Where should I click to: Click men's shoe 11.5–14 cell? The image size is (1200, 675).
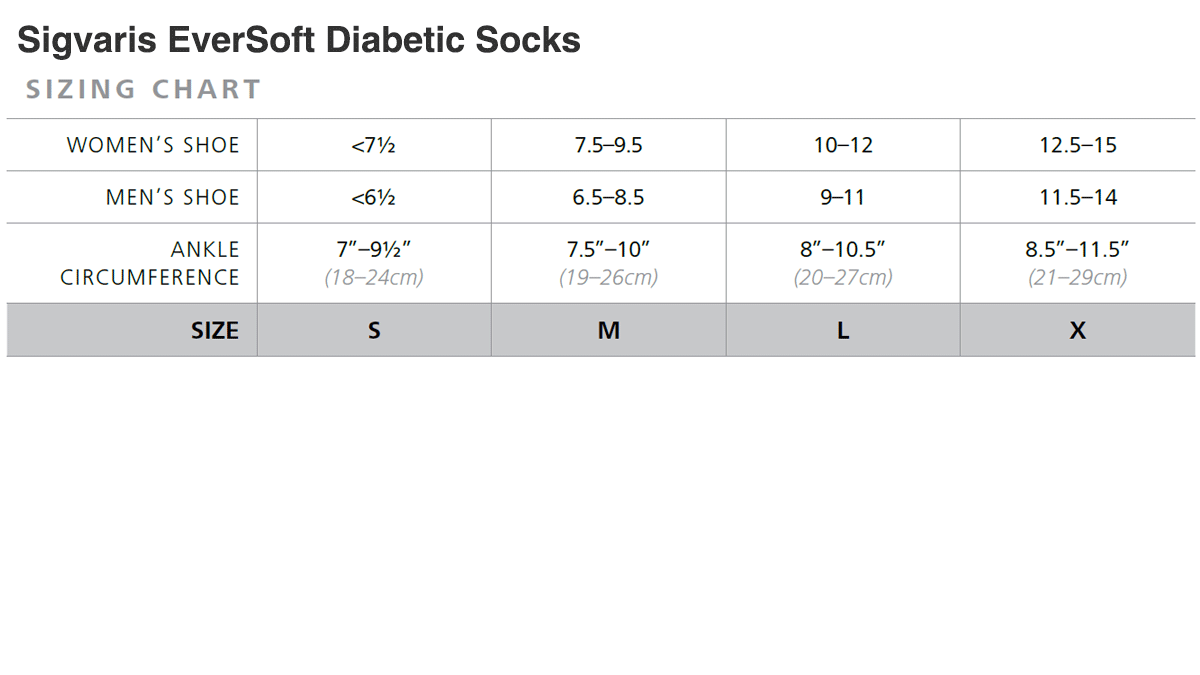pos(1077,197)
